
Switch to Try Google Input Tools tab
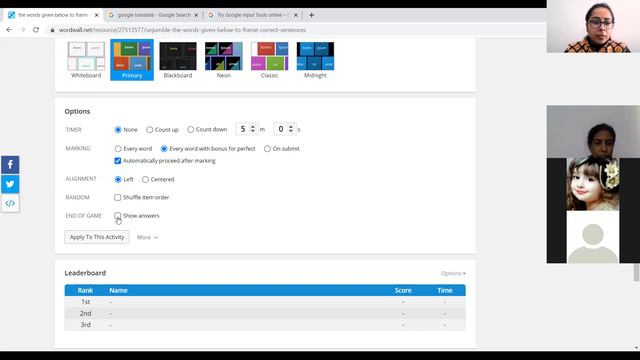coord(253,15)
